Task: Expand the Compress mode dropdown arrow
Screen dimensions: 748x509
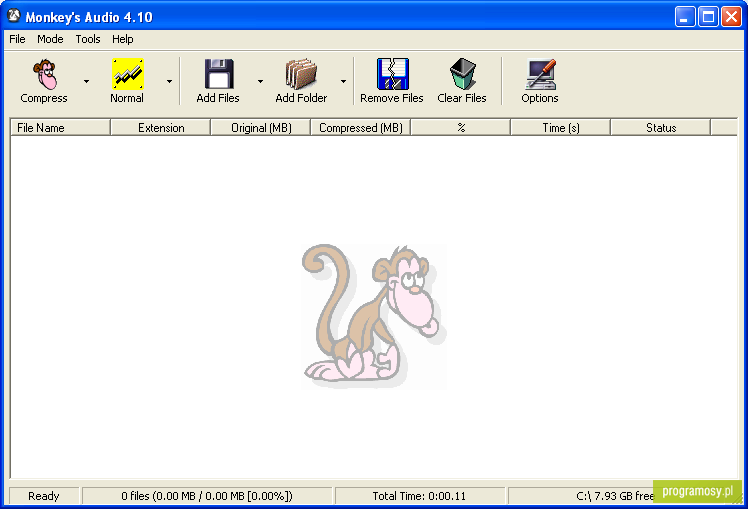Action: (86, 82)
